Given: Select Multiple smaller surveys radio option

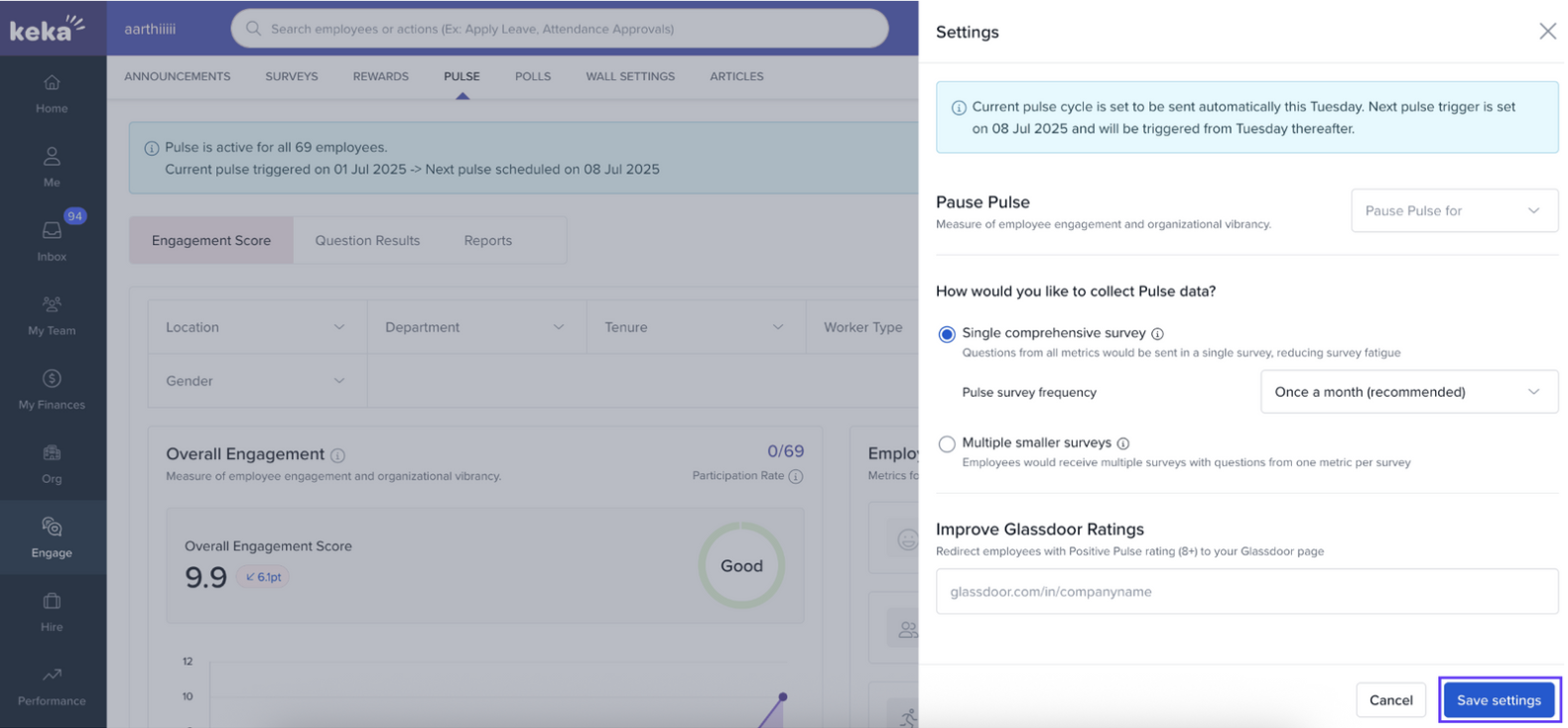Looking at the screenshot, I should [947, 444].
